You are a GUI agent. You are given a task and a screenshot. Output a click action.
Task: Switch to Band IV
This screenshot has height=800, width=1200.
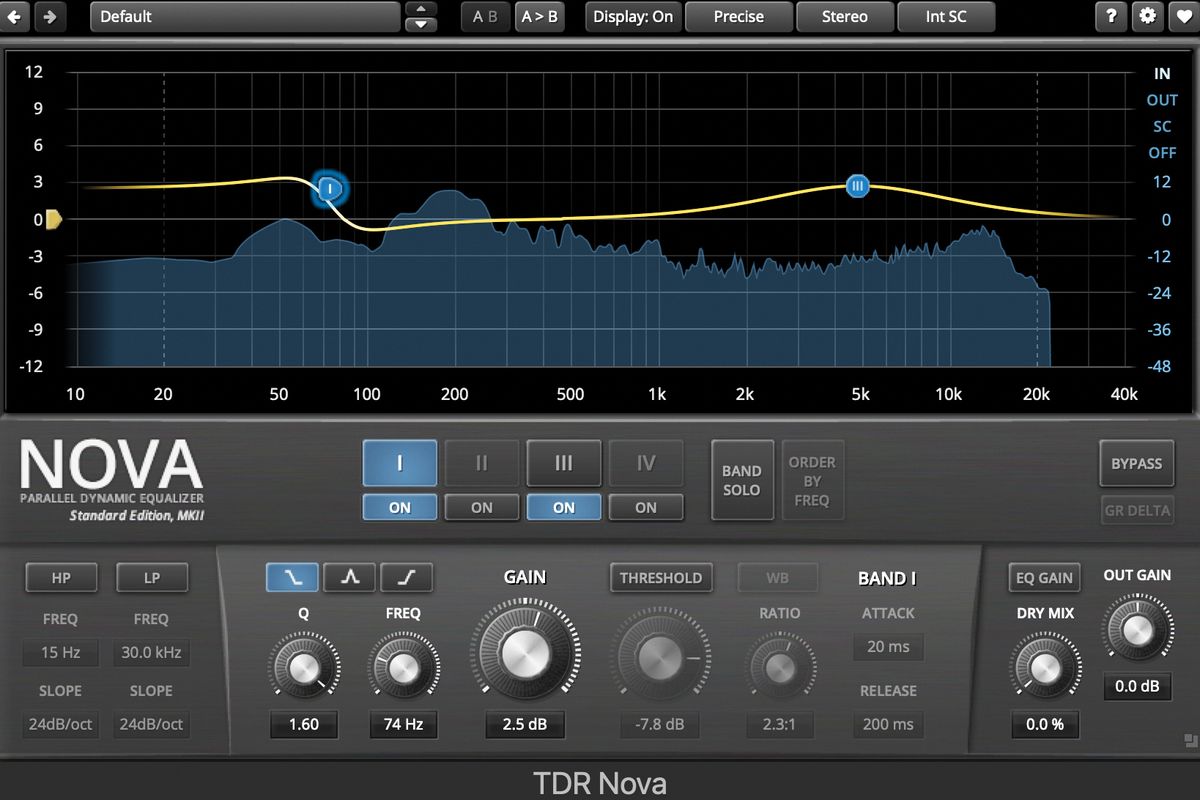click(646, 463)
